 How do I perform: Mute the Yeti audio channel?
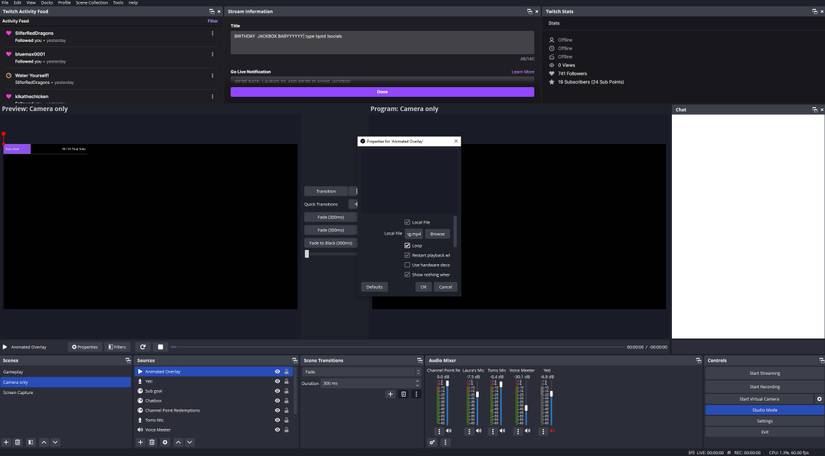(552, 431)
